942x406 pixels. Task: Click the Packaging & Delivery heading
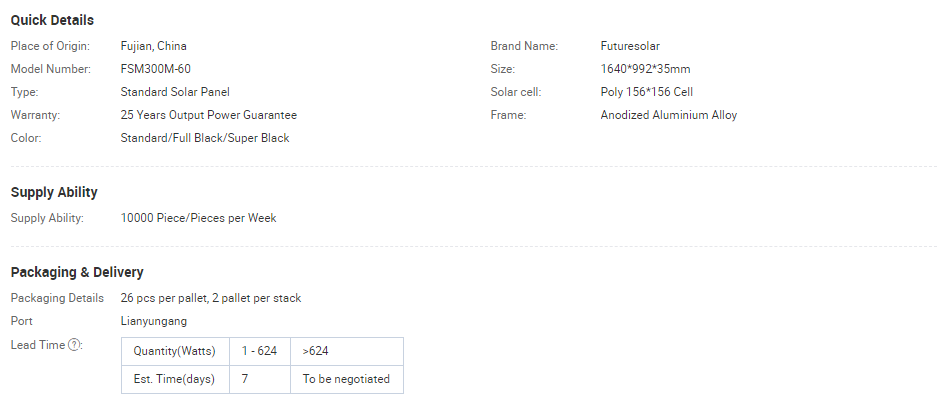click(77, 272)
